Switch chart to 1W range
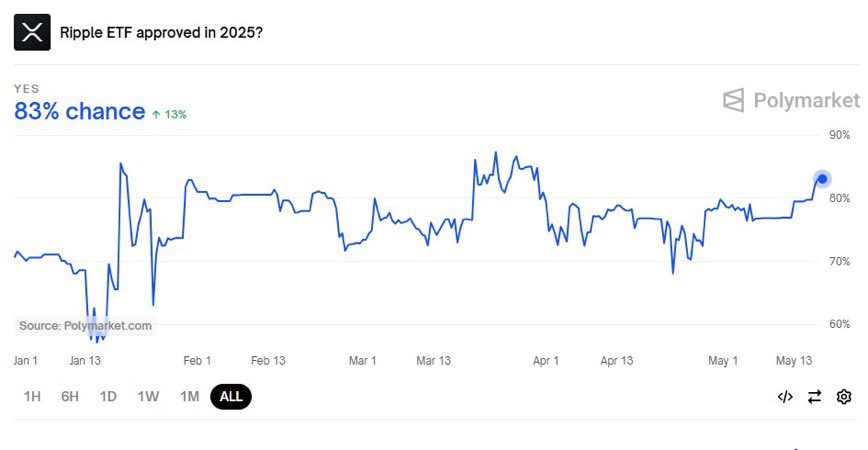The width and height of the screenshot is (868, 450). pyautogui.click(x=148, y=397)
